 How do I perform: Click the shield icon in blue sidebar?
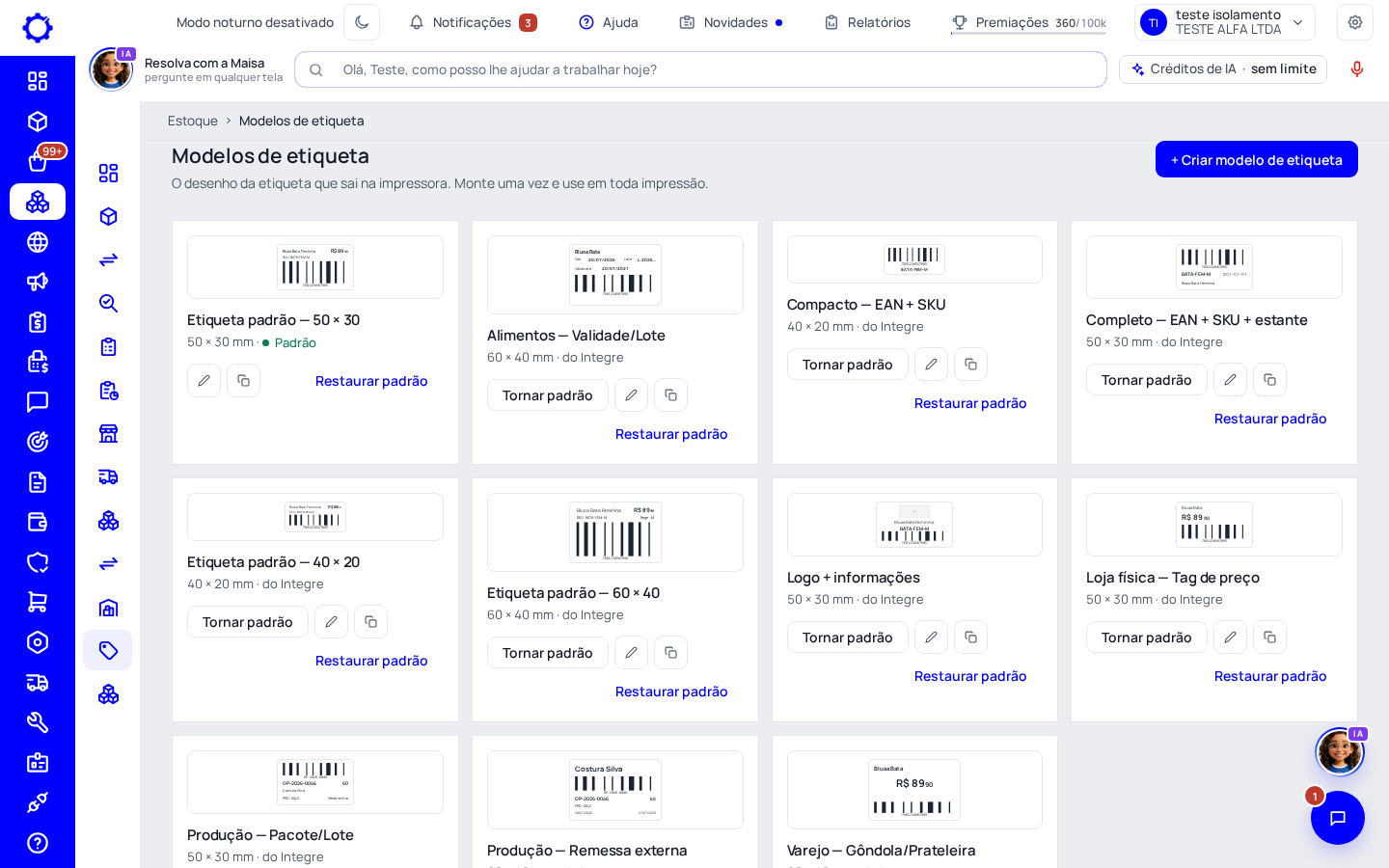[x=38, y=562]
